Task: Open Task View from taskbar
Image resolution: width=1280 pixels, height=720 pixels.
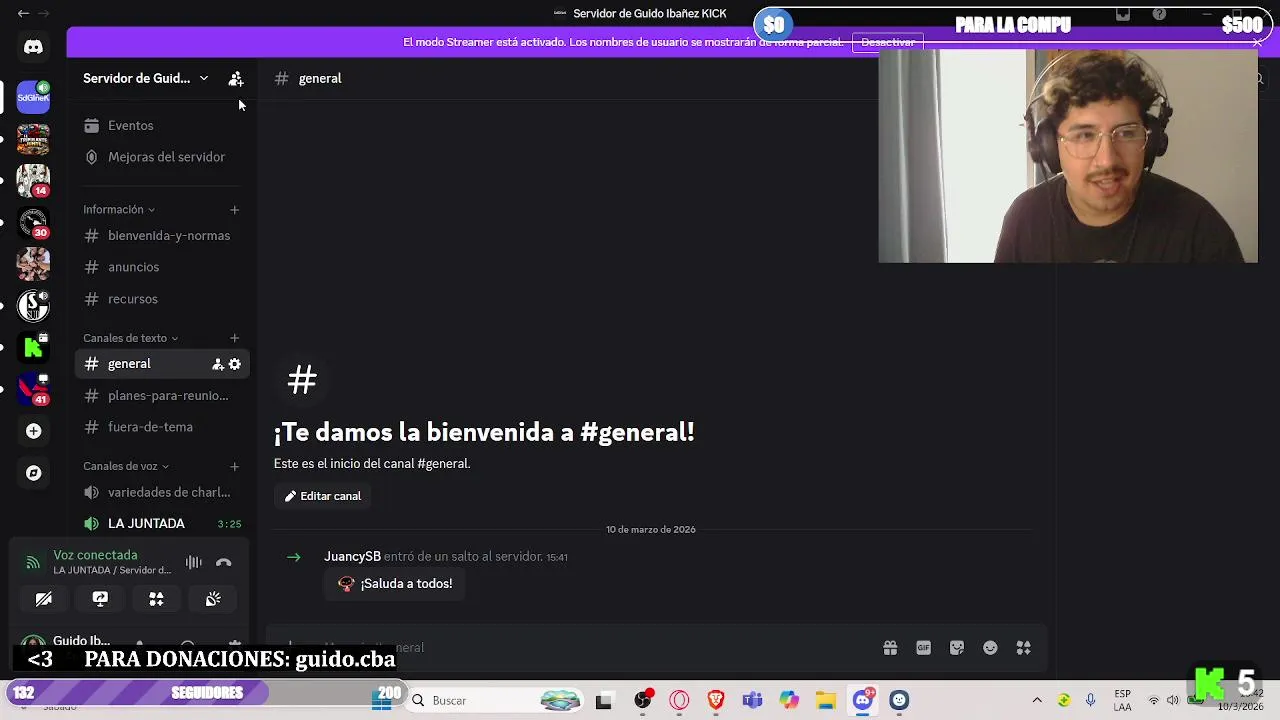Action: (x=603, y=700)
